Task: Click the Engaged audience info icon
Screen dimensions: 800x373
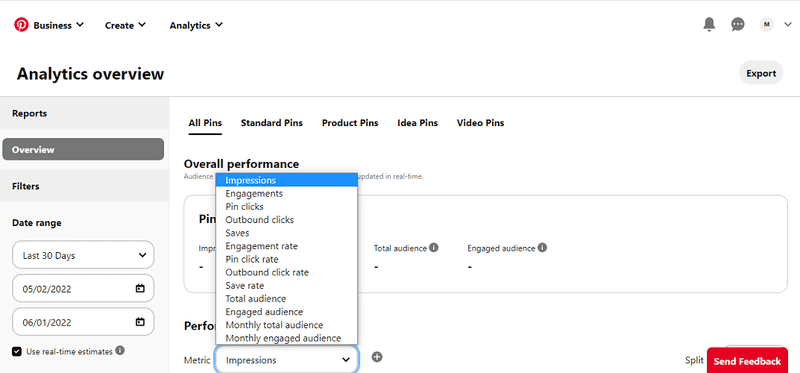Action: click(542, 247)
